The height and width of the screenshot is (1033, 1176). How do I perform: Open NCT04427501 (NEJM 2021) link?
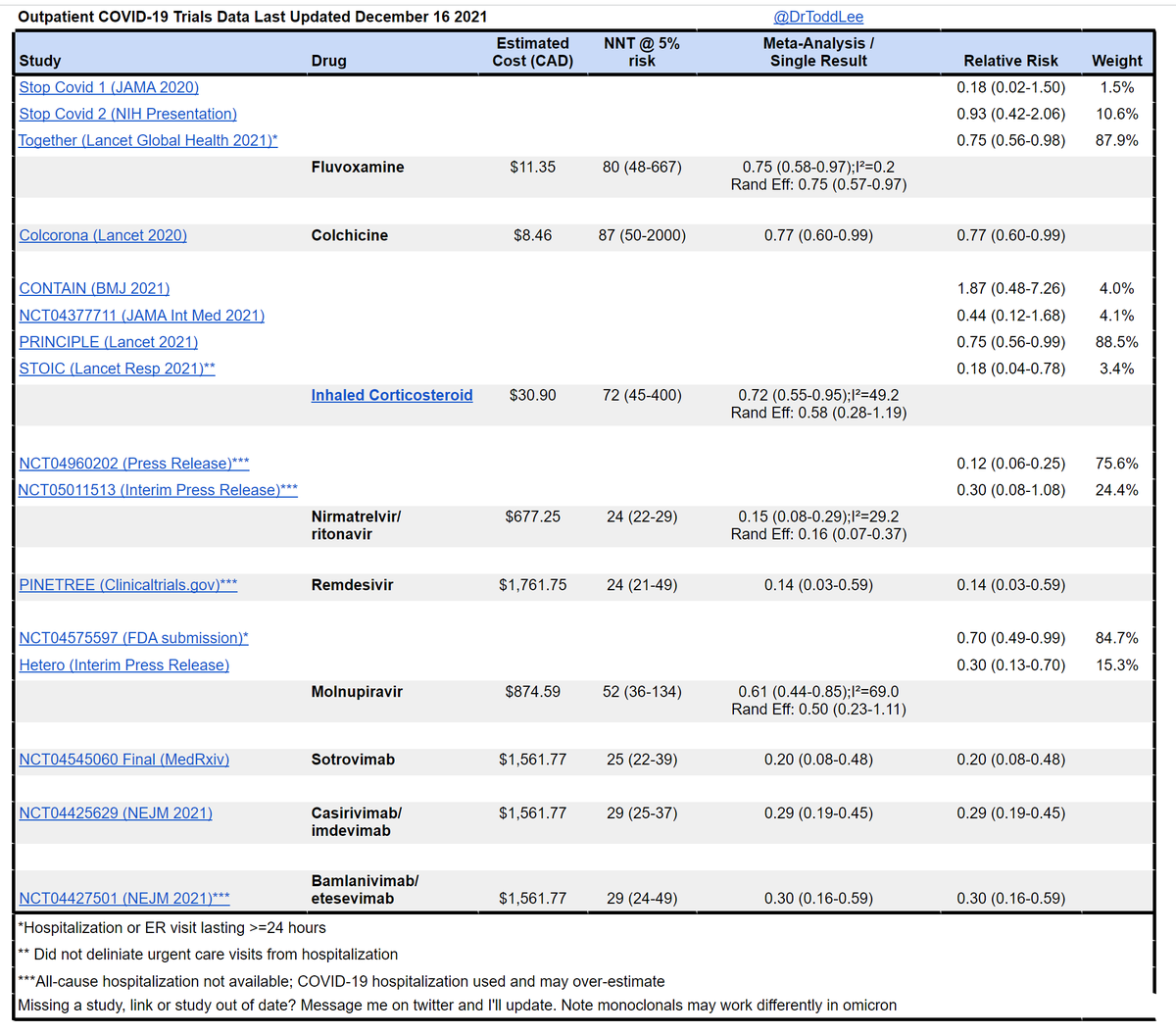click(x=124, y=899)
